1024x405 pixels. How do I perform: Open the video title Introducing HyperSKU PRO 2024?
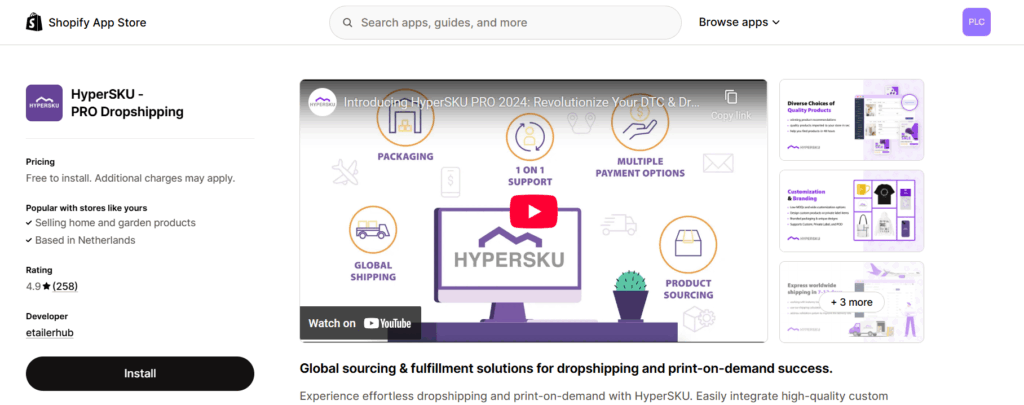(522, 103)
